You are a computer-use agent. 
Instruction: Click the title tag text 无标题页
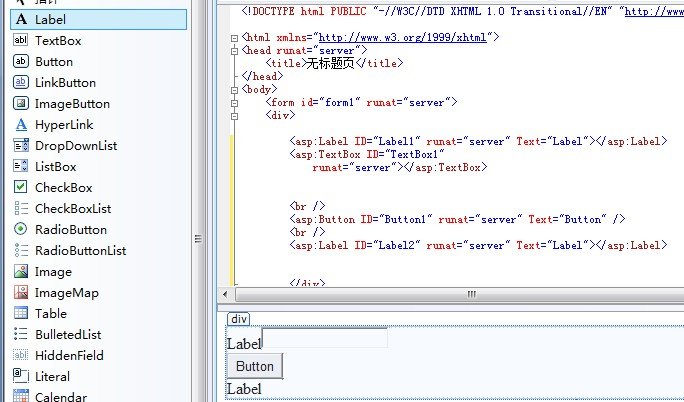(330, 63)
